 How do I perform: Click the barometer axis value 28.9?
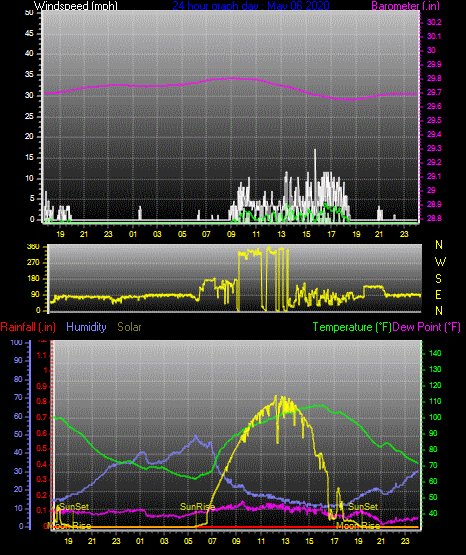434,204
